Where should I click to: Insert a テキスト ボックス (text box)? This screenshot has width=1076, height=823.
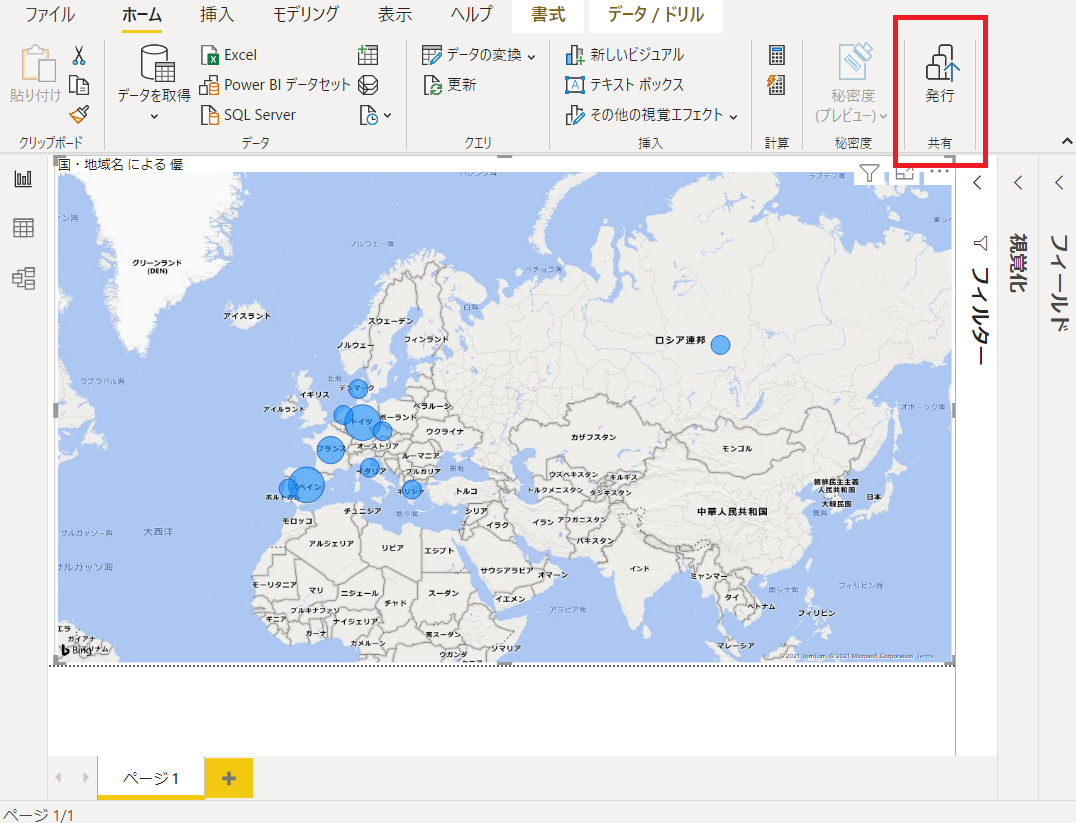point(625,85)
